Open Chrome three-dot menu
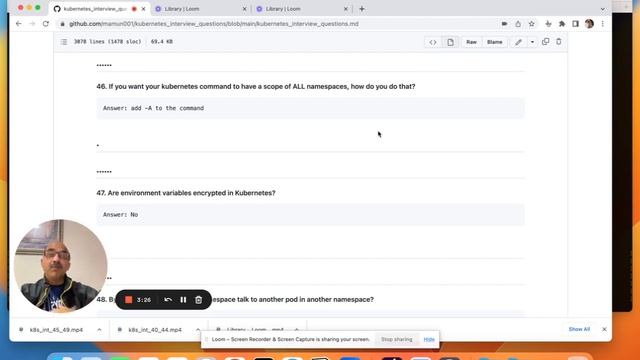 [602, 24]
